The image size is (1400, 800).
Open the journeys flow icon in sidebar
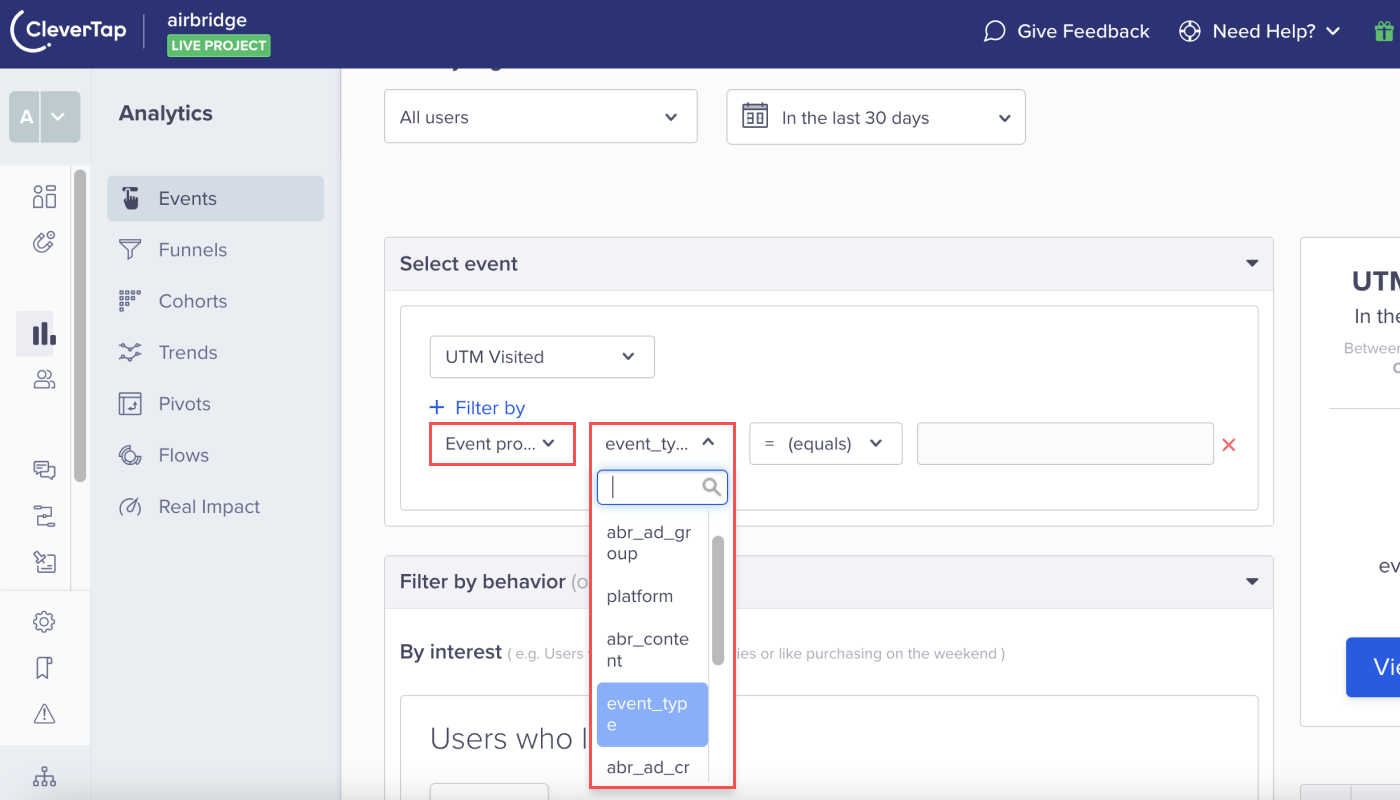click(x=44, y=516)
